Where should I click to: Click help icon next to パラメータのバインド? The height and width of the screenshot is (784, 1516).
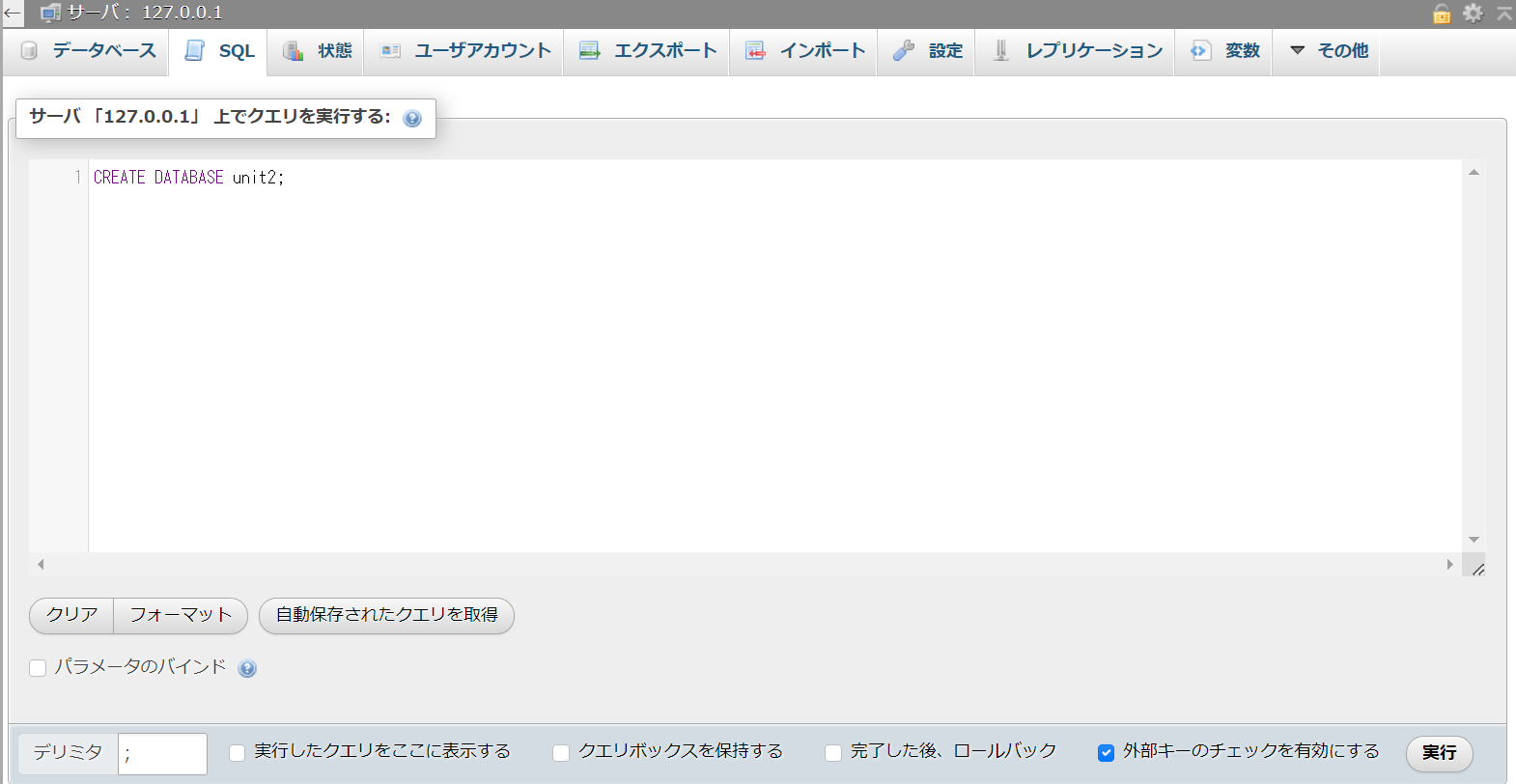point(247,668)
